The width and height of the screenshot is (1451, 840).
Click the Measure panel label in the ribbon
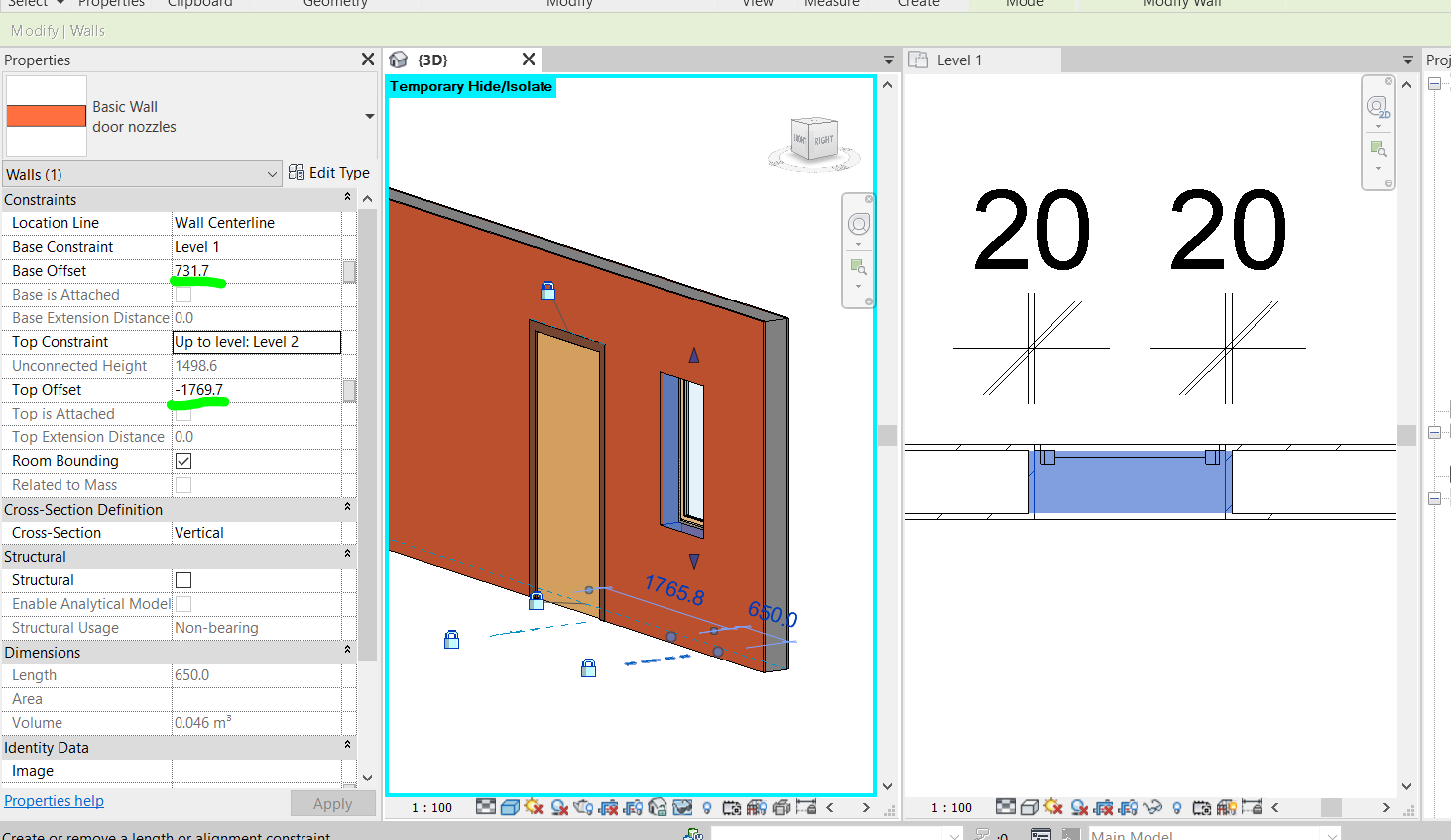pyautogui.click(x=831, y=4)
